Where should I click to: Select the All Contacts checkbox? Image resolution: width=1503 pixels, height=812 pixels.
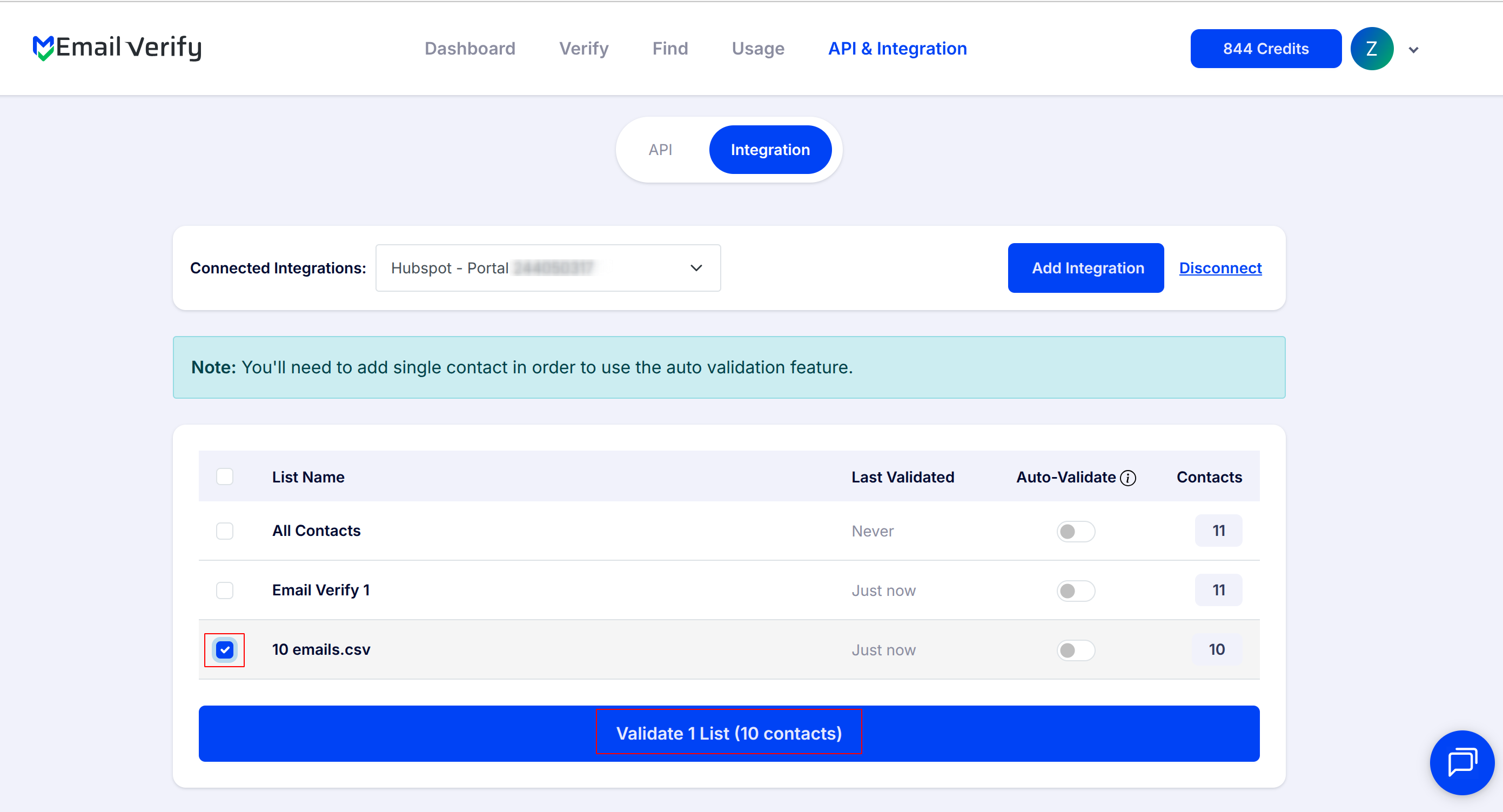[225, 531]
